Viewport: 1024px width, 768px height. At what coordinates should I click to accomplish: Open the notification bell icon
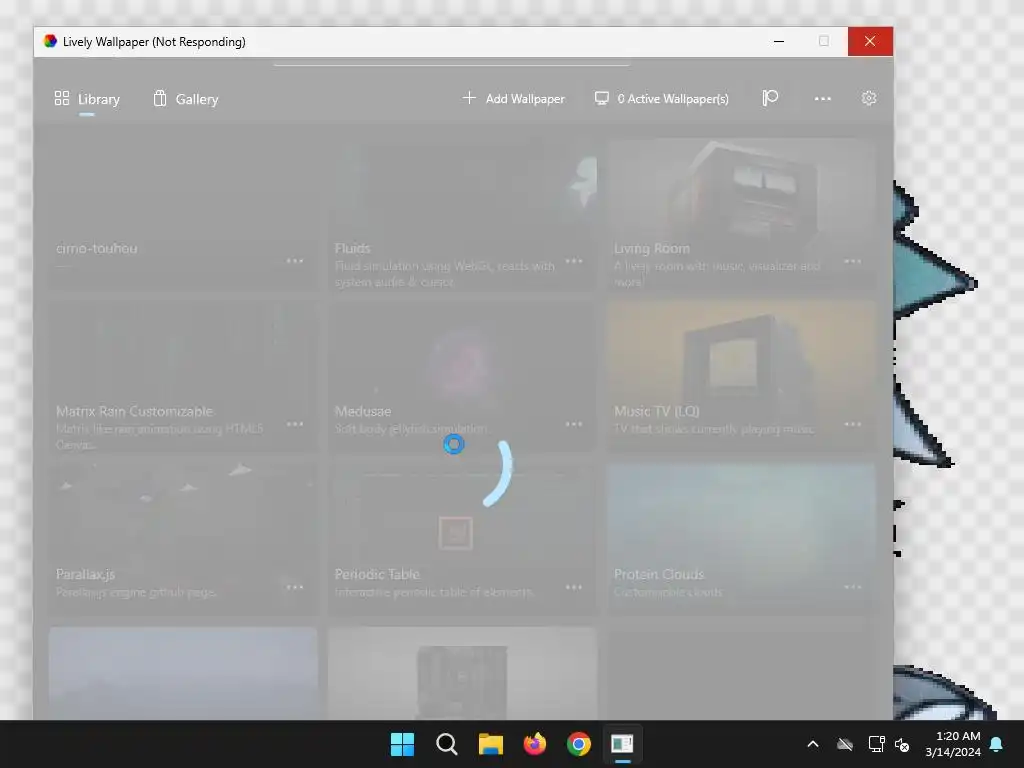click(997, 744)
